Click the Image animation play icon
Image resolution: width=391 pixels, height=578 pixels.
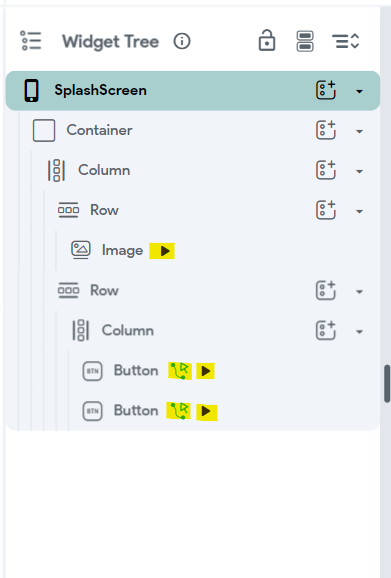pyautogui.click(x=162, y=251)
